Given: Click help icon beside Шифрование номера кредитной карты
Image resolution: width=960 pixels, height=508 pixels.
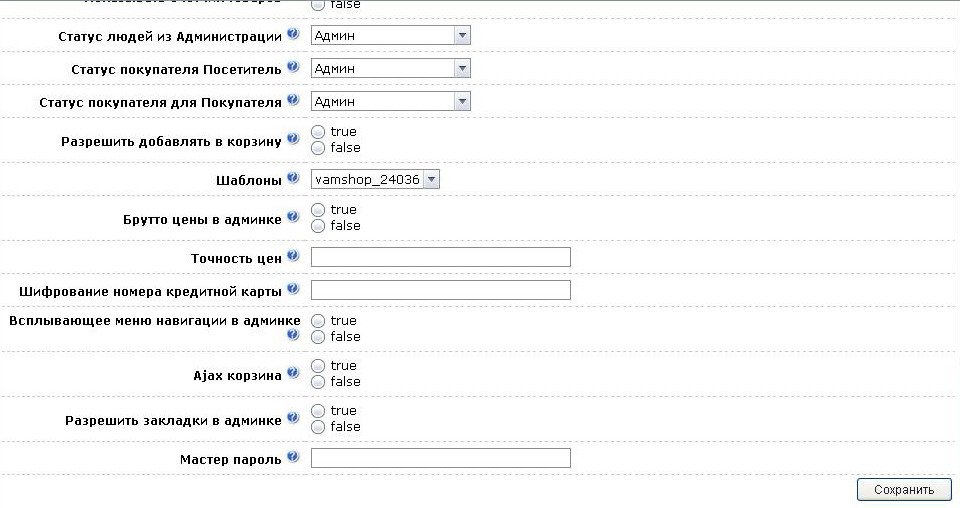Looking at the screenshot, I should click(x=293, y=288).
